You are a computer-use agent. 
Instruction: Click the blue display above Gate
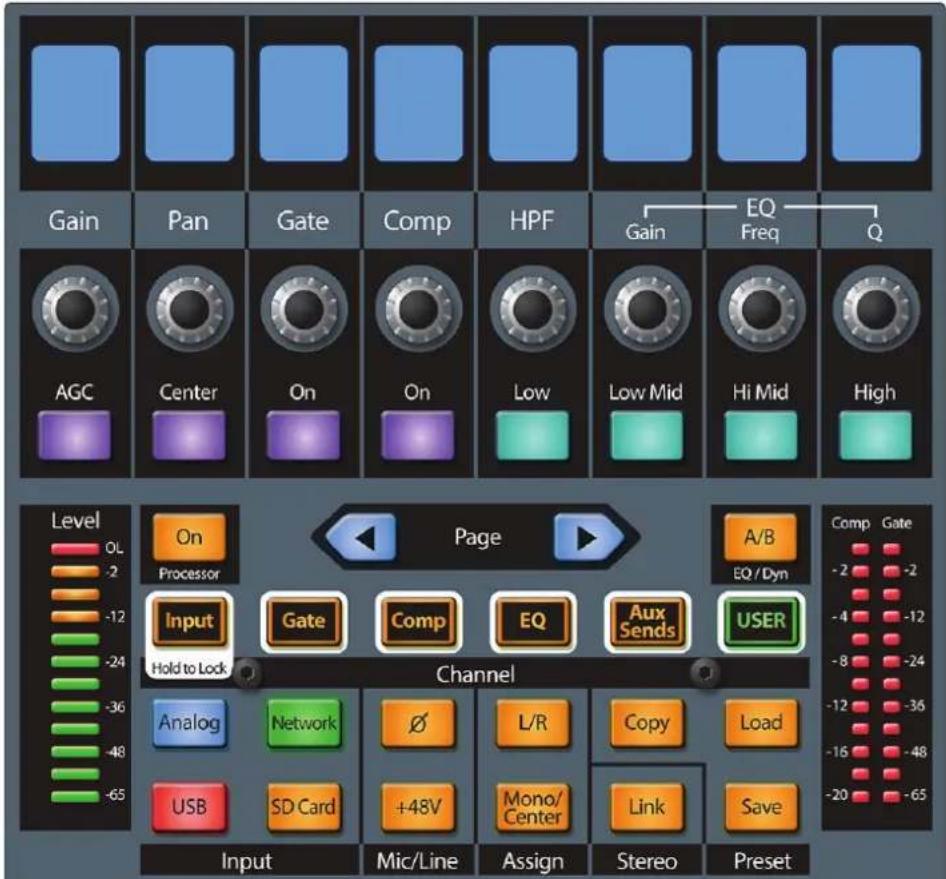(303, 103)
